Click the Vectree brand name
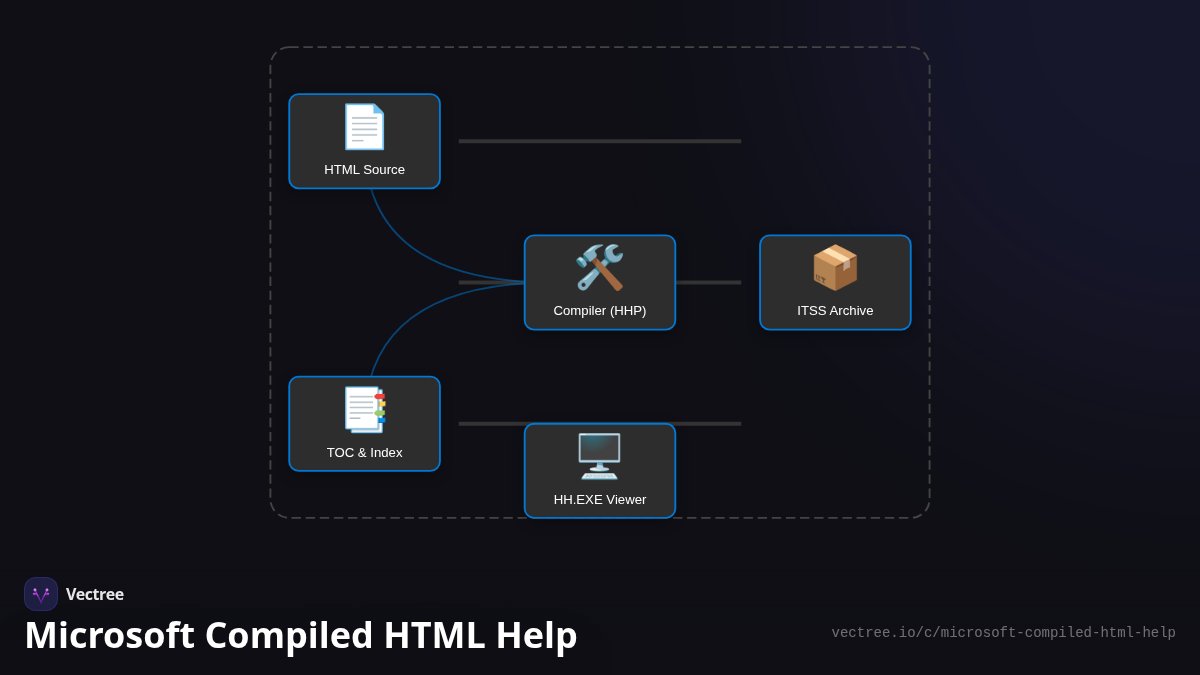The width and height of the screenshot is (1200, 675). pyautogui.click(x=95, y=594)
